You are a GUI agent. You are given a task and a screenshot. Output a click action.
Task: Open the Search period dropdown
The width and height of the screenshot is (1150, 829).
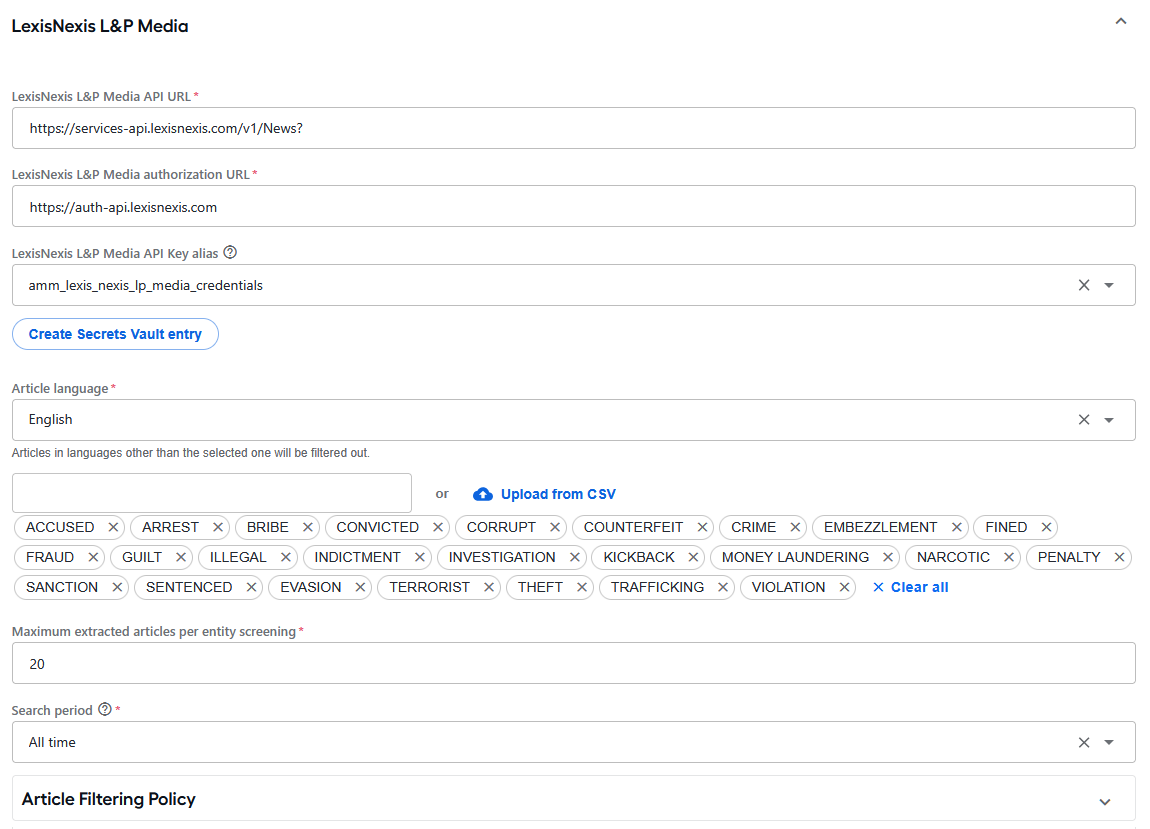[1109, 742]
